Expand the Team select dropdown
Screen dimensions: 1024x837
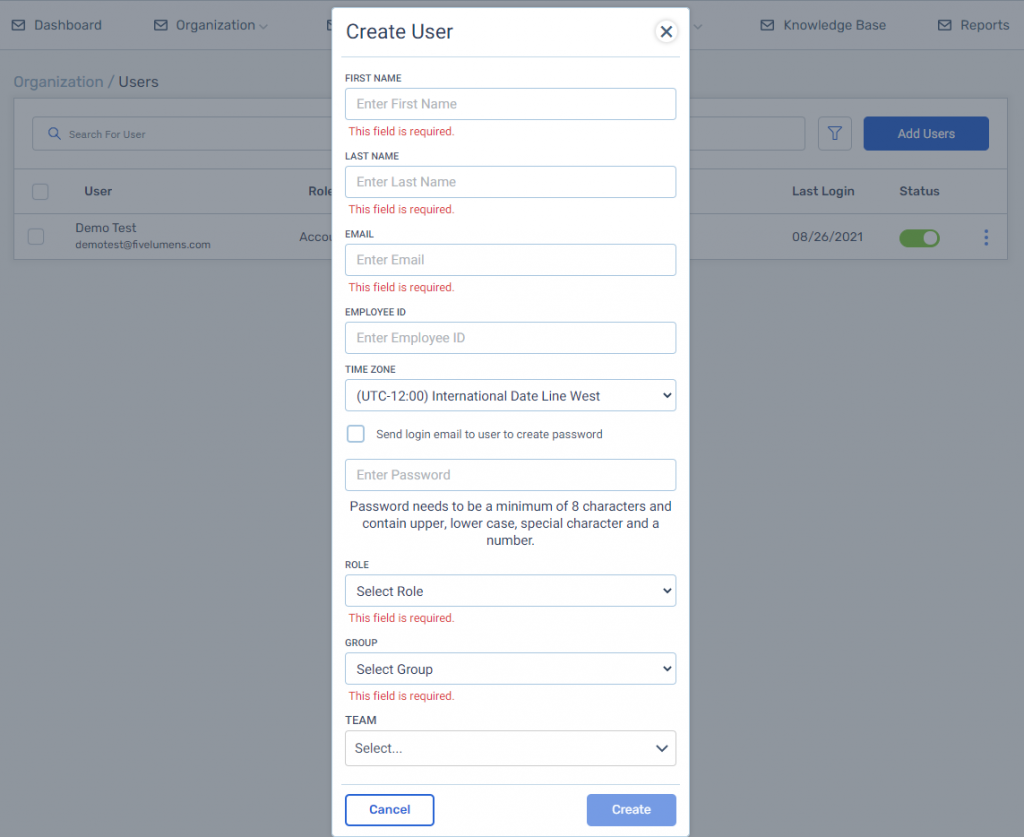pos(510,748)
